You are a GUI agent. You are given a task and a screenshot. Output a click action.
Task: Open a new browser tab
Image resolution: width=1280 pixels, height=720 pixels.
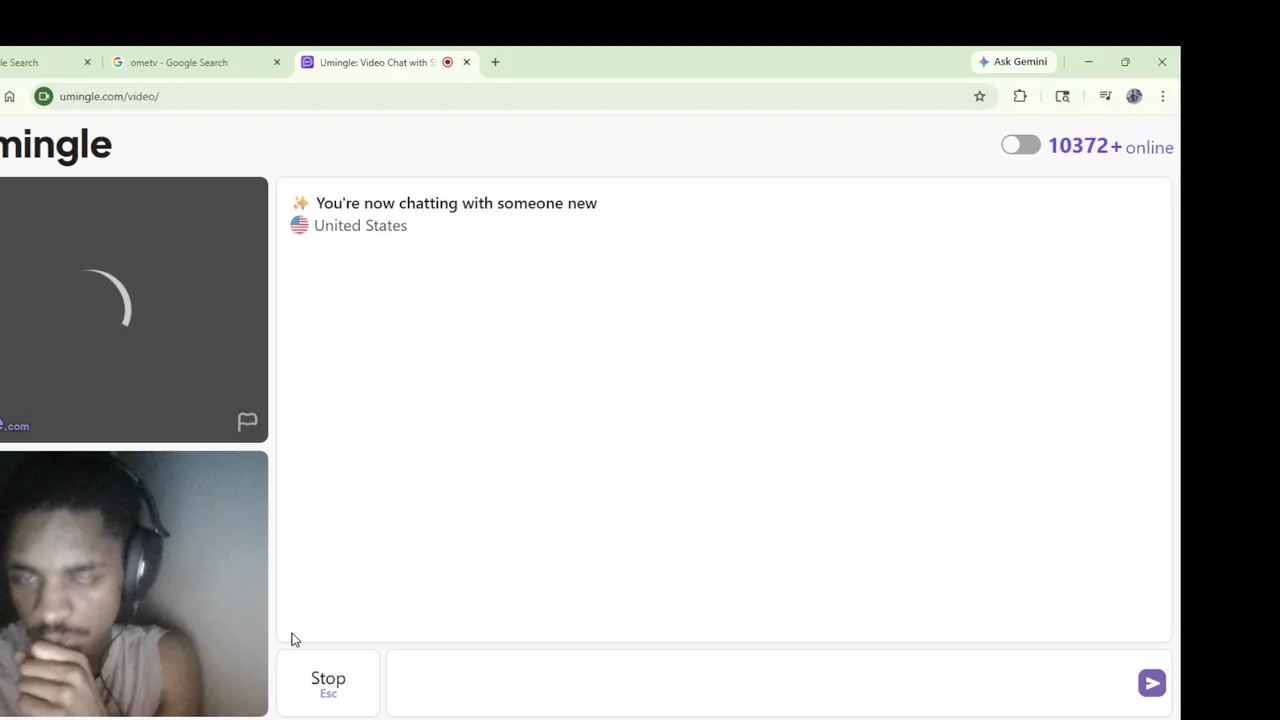(x=495, y=62)
